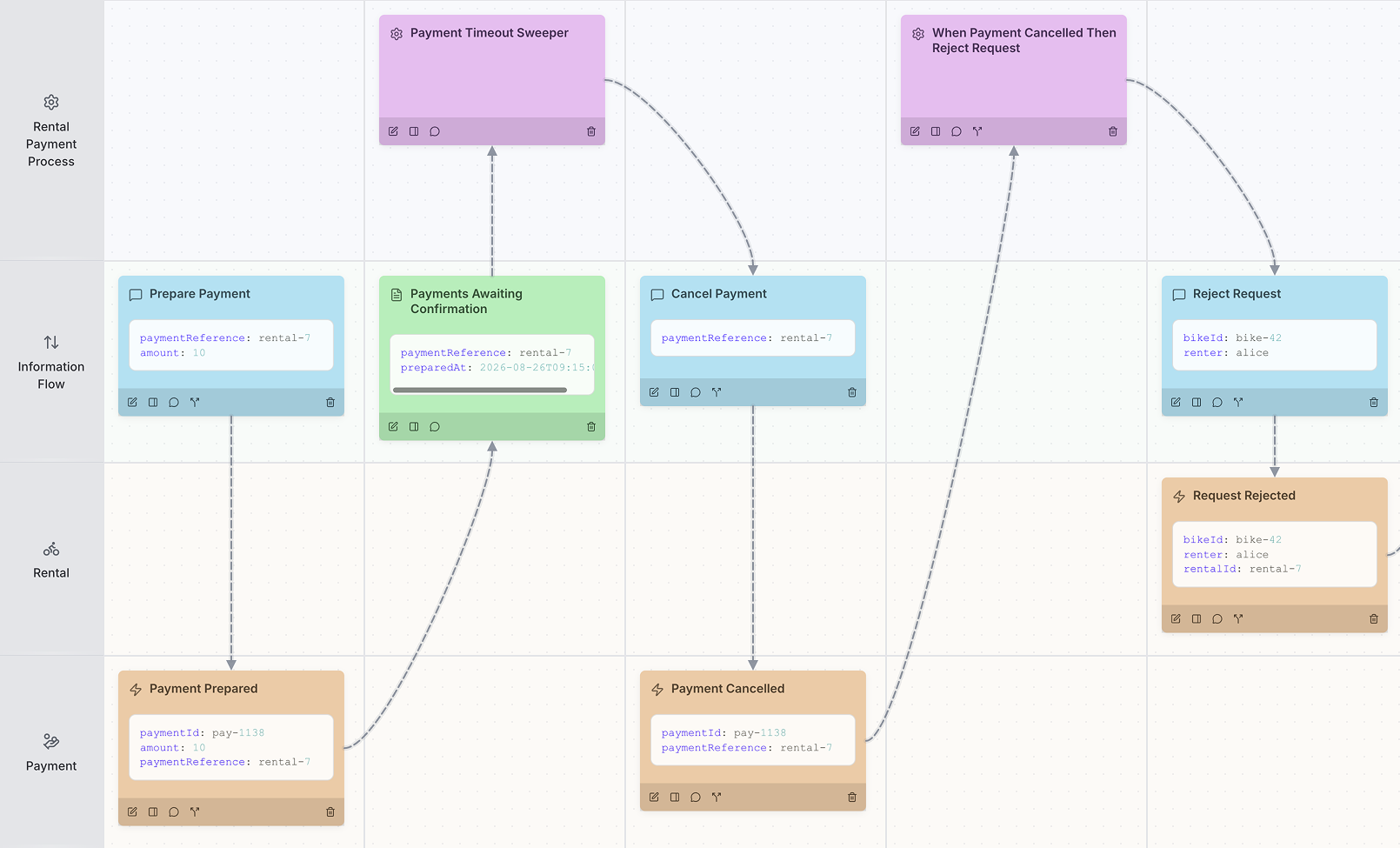Image resolution: width=1400 pixels, height=848 pixels.
Task: Click 'renter: alice' in Reject Request data
Action: tap(1226, 353)
